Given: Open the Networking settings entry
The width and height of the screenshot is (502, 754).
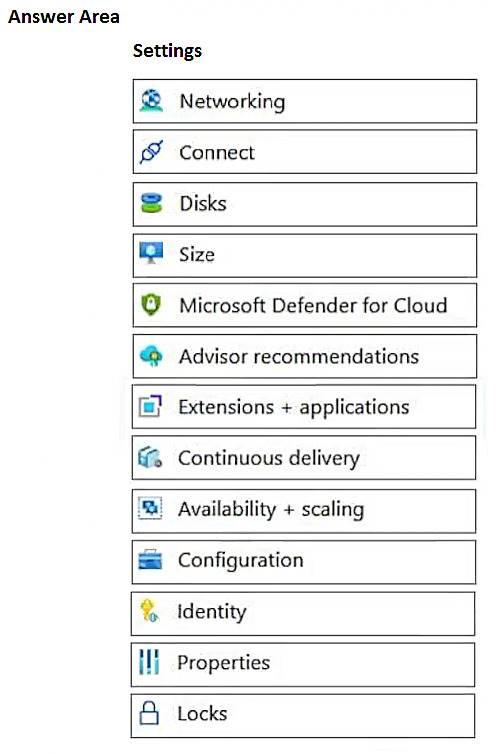Looking at the screenshot, I should (x=305, y=101).
